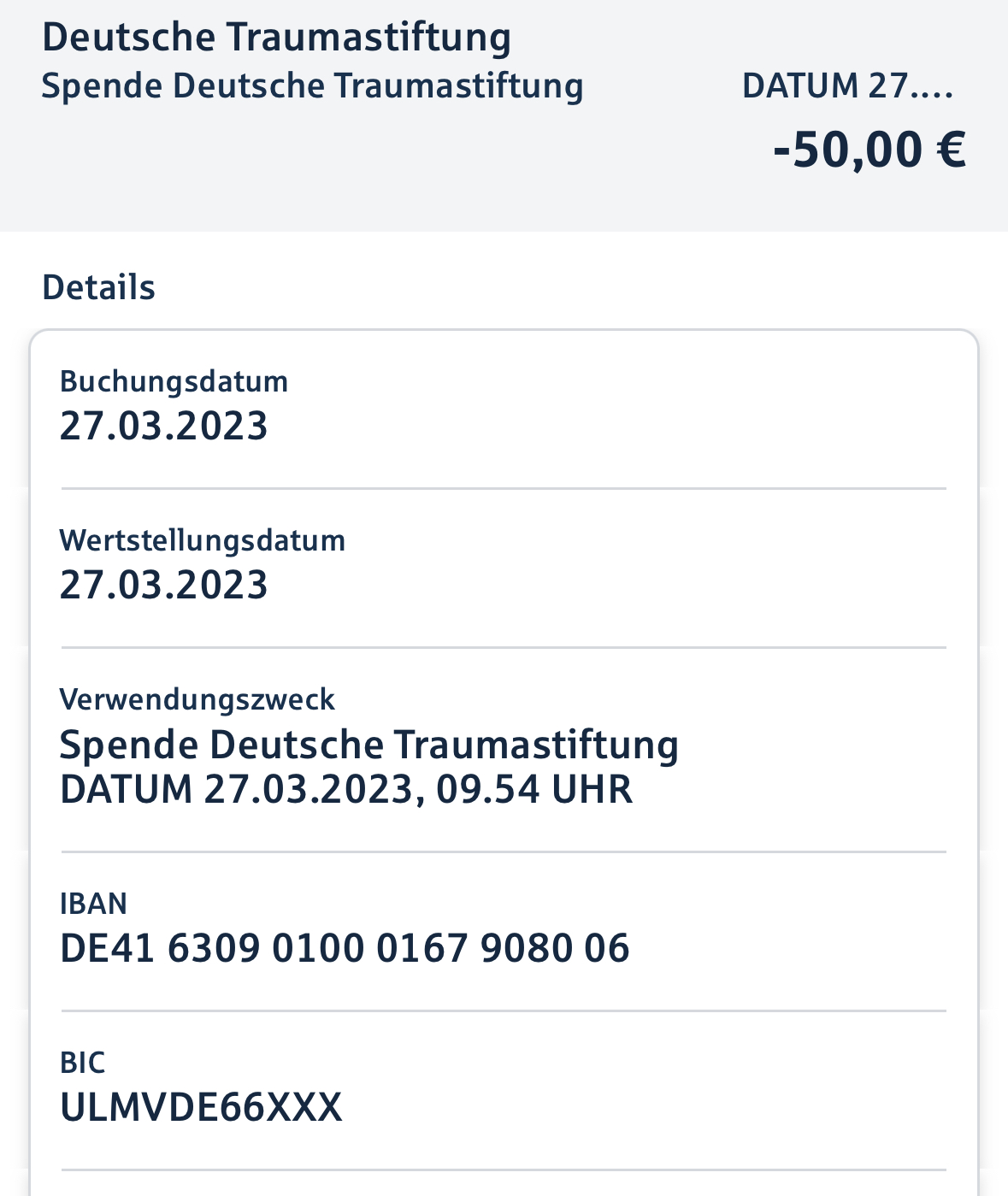Click the divider line below the BIC code
This screenshot has height=1196, width=1008.
(504, 1169)
